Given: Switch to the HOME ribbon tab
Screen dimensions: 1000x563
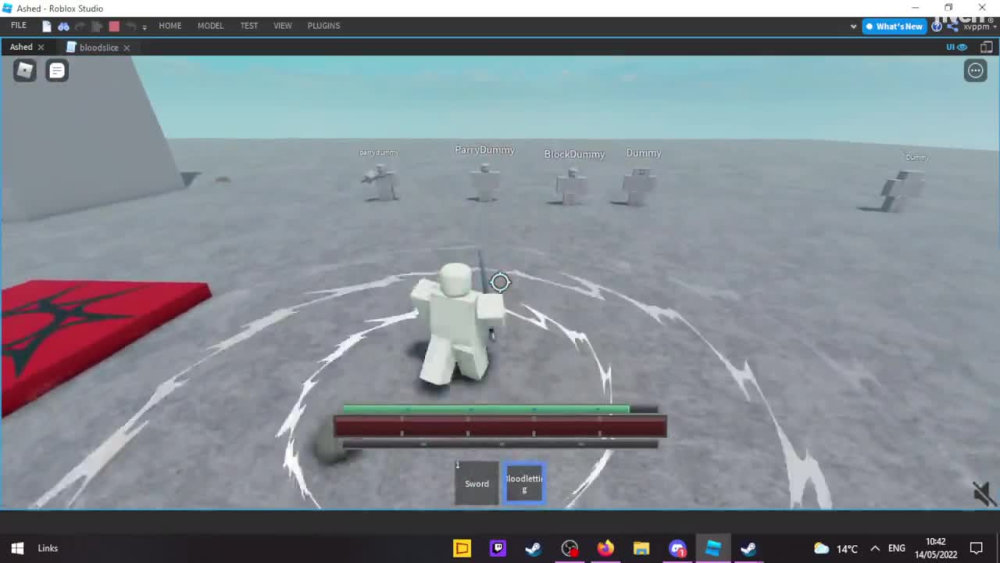Looking at the screenshot, I should click(x=170, y=26).
